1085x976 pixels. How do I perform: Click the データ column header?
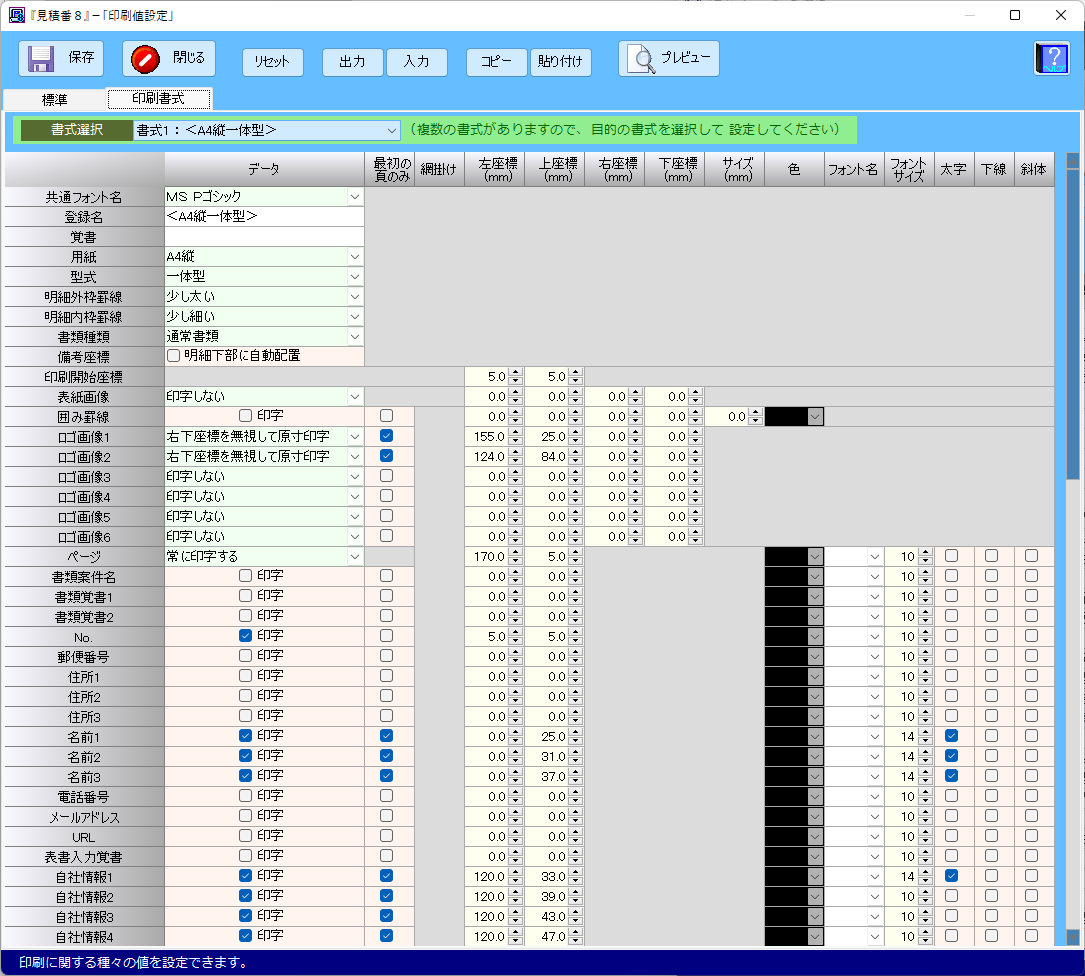264,170
